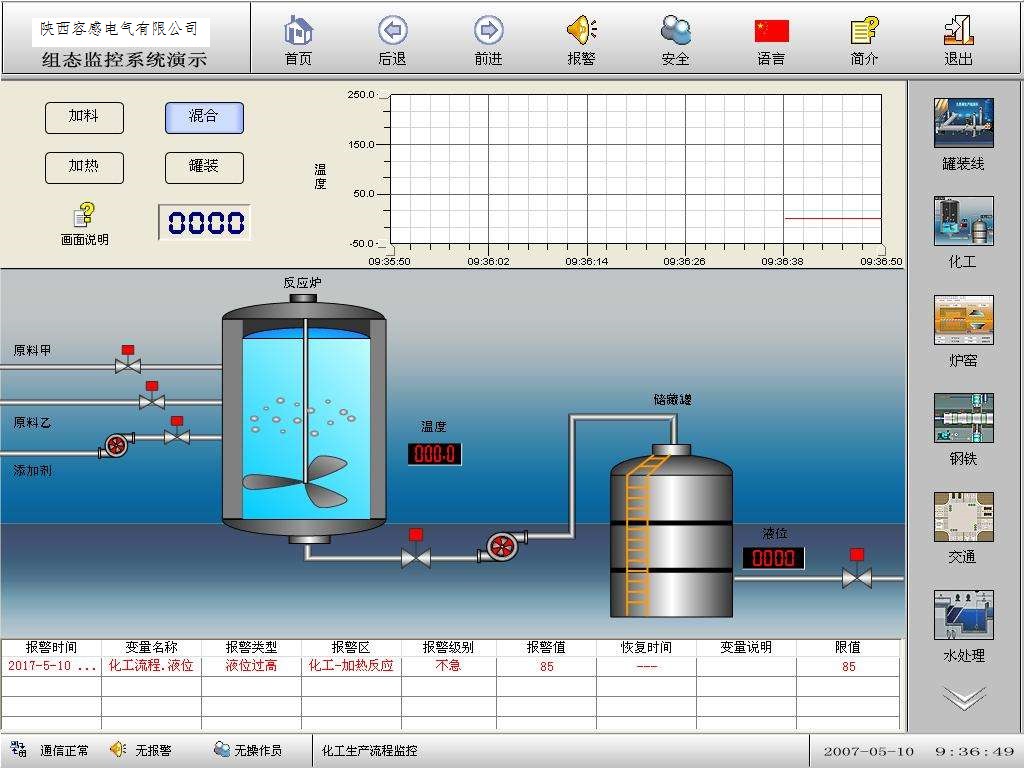Click the 通信正常 status icon
The height and width of the screenshot is (768, 1024).
point(18,749)
